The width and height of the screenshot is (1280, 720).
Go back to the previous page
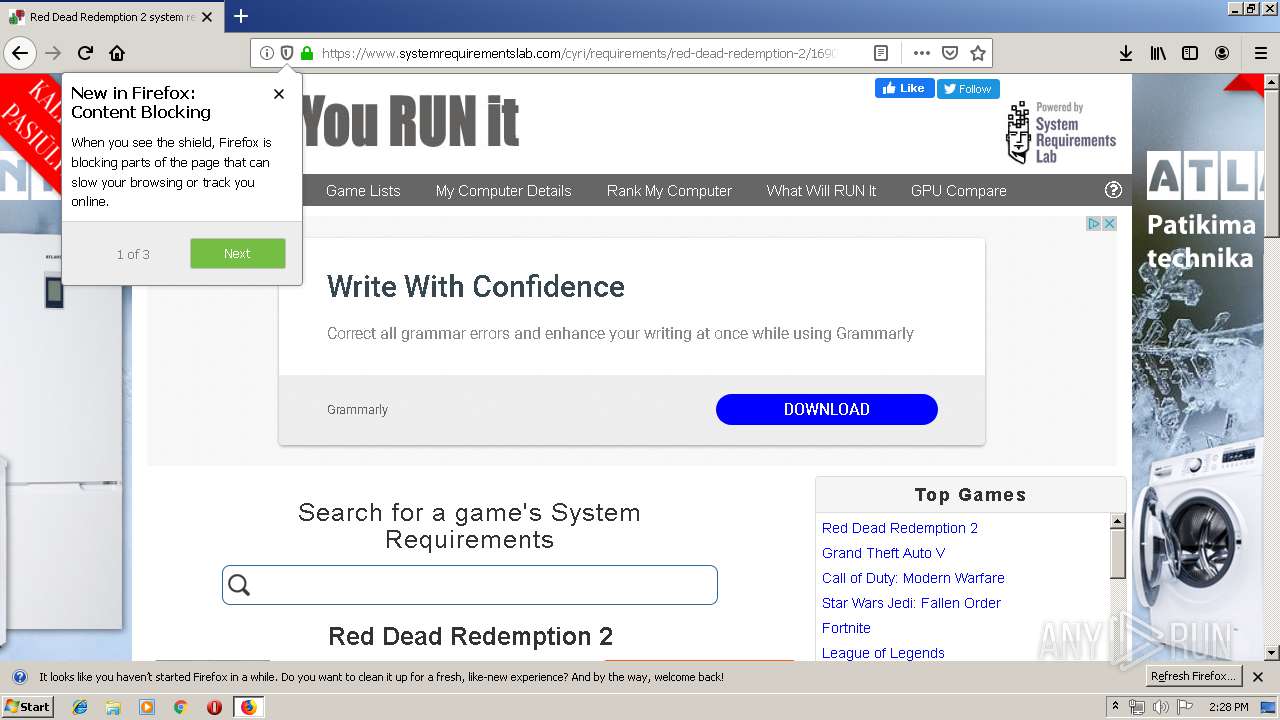[20, 53]
